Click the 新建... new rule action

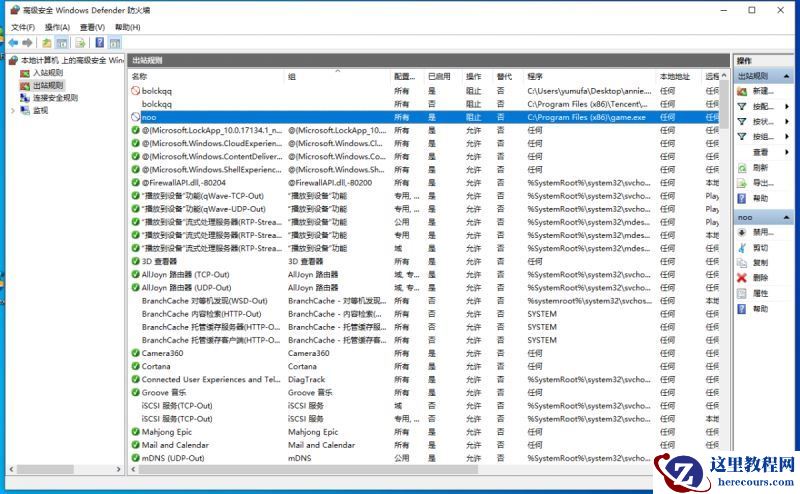coord(763,91)
